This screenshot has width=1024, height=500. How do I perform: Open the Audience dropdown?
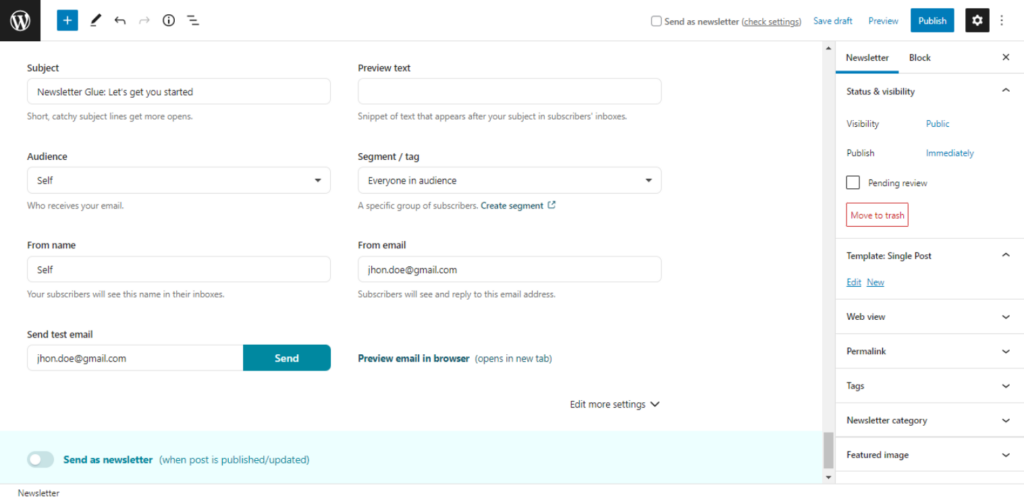pyautogui.click(x=179, y=180)
